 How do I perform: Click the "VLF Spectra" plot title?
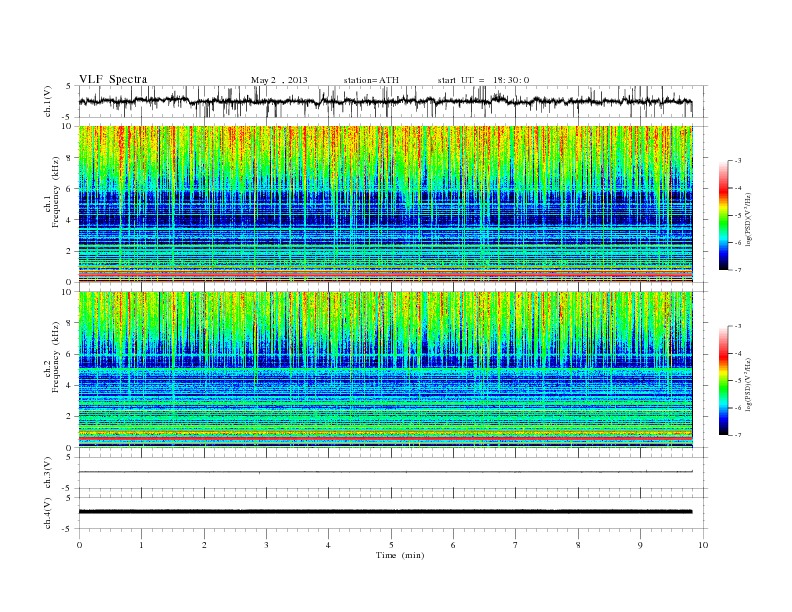click(113, 79)
